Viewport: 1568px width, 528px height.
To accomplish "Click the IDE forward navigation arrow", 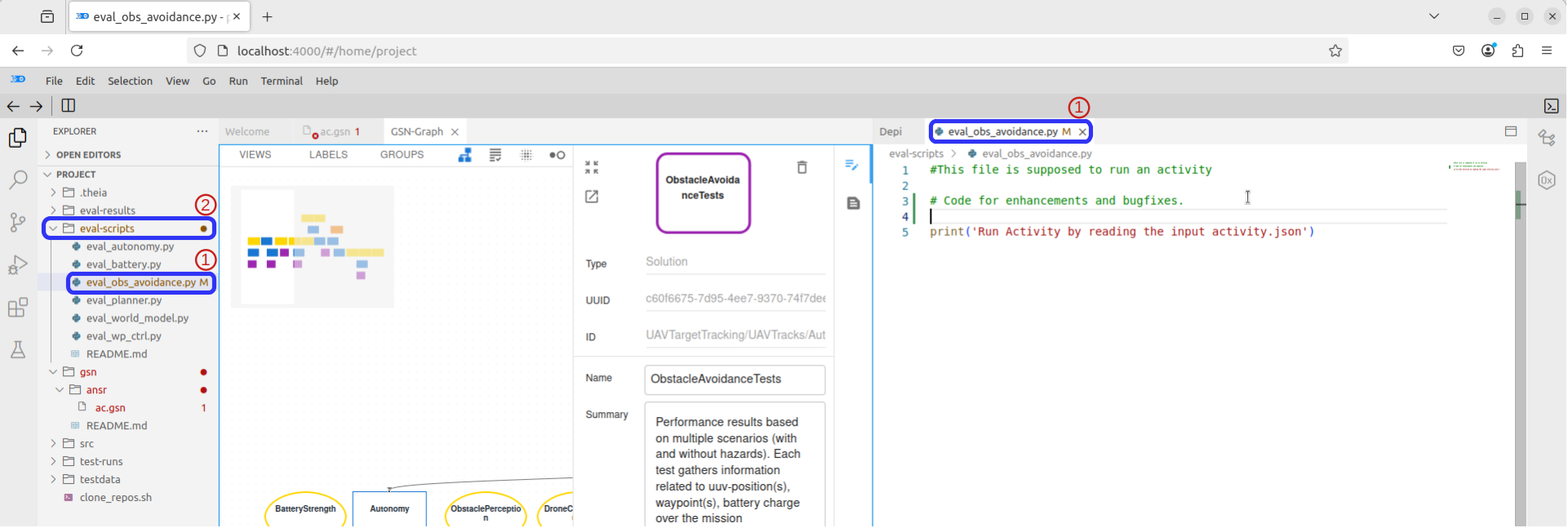I will 36,106.
